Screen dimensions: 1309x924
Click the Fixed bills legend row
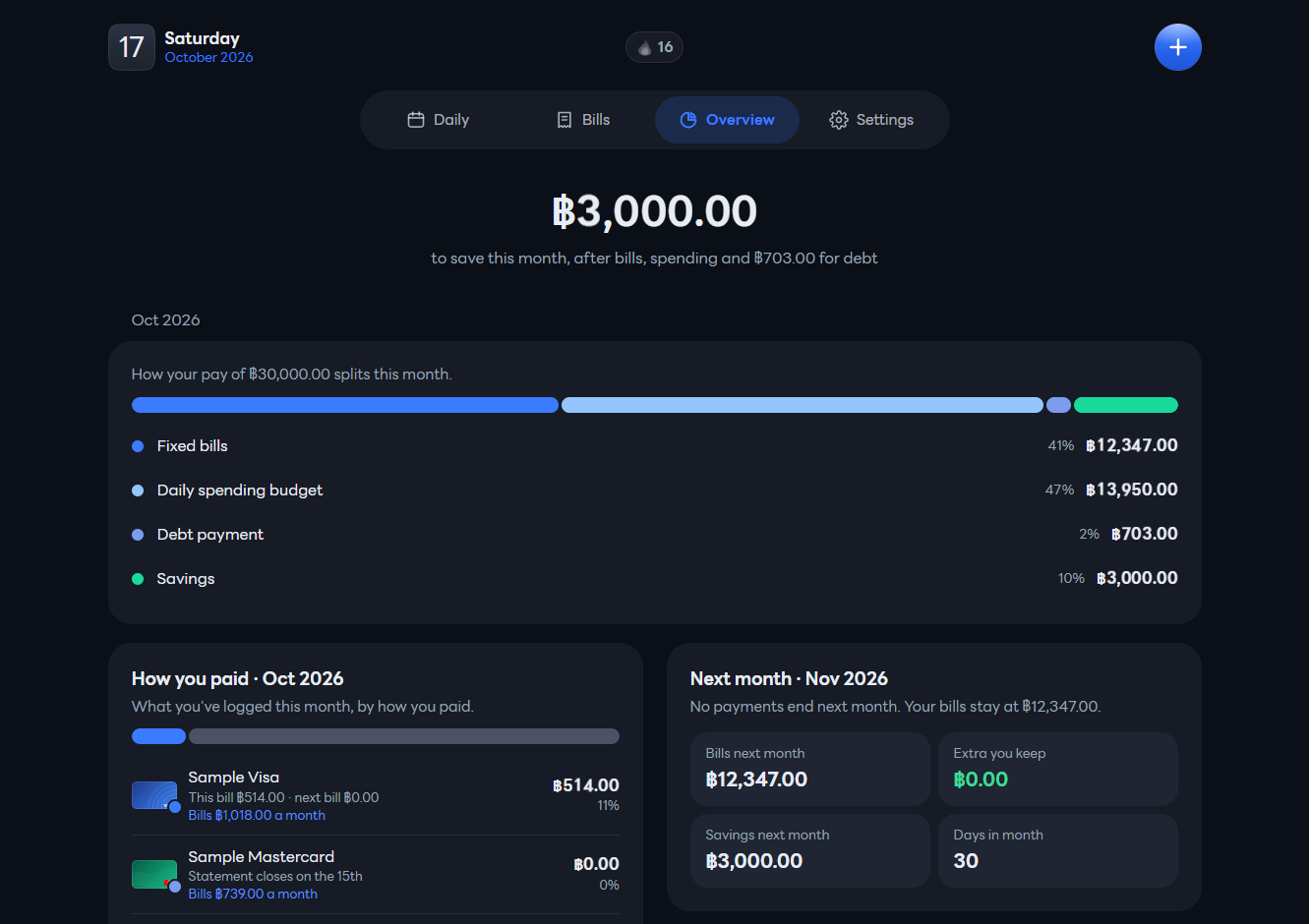pyautogui.click(x=655, y=446)
